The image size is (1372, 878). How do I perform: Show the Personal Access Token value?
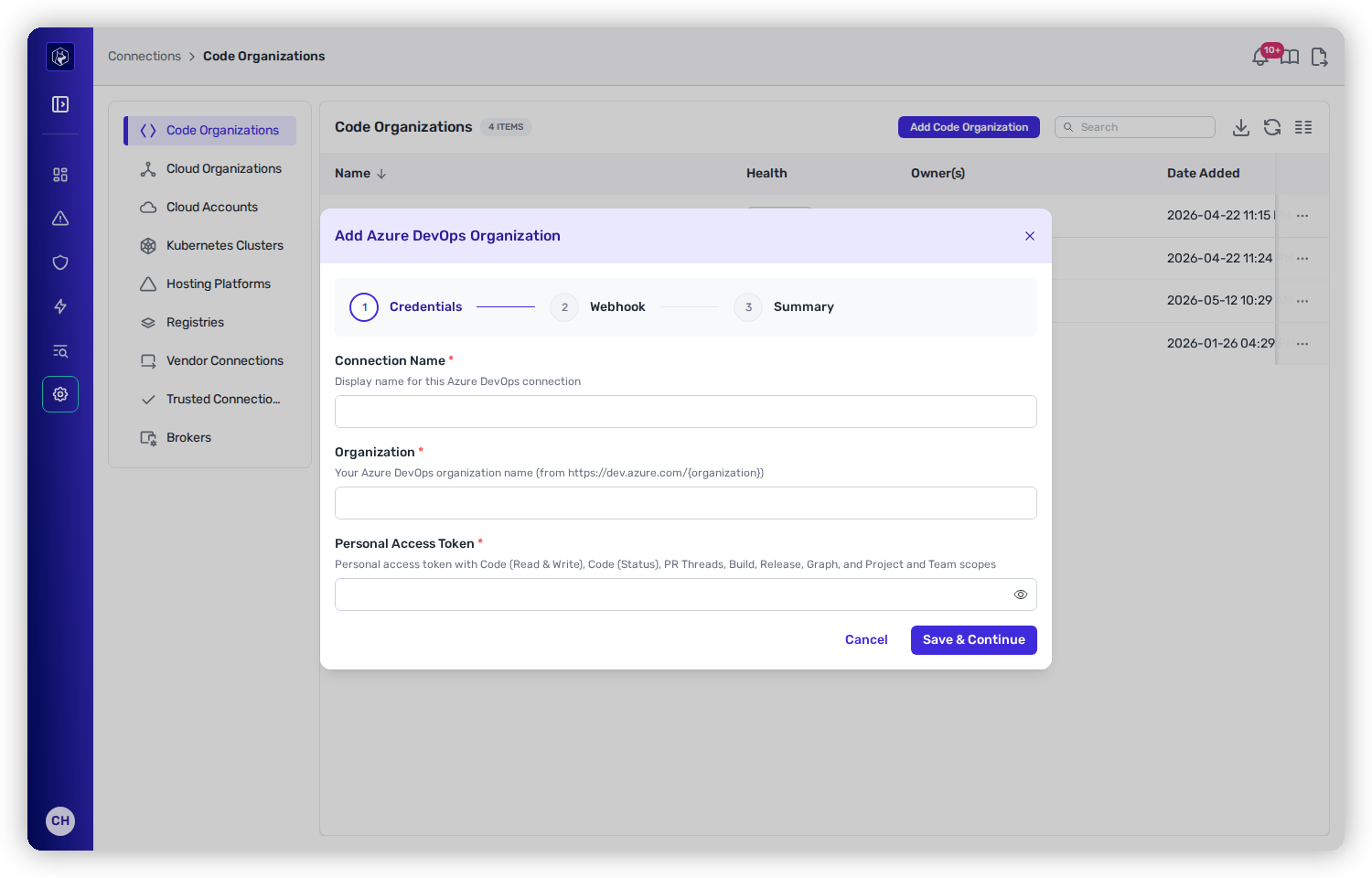click(1021, 594)
